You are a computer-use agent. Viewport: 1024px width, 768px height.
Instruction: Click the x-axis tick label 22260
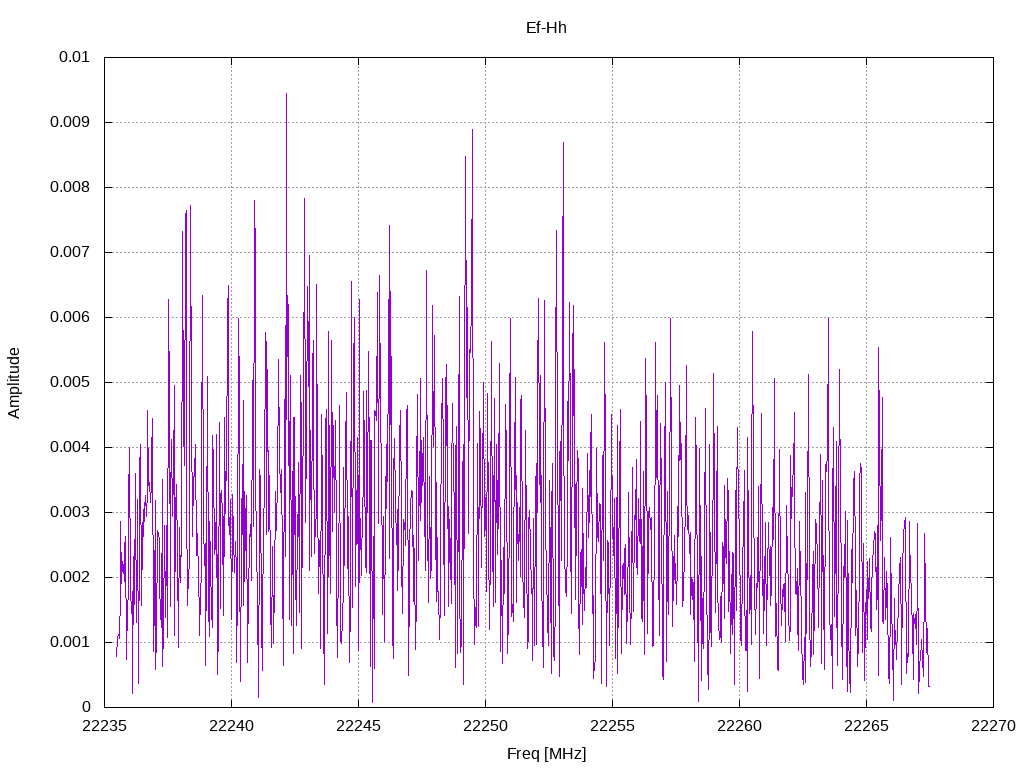tap(739, 726)
